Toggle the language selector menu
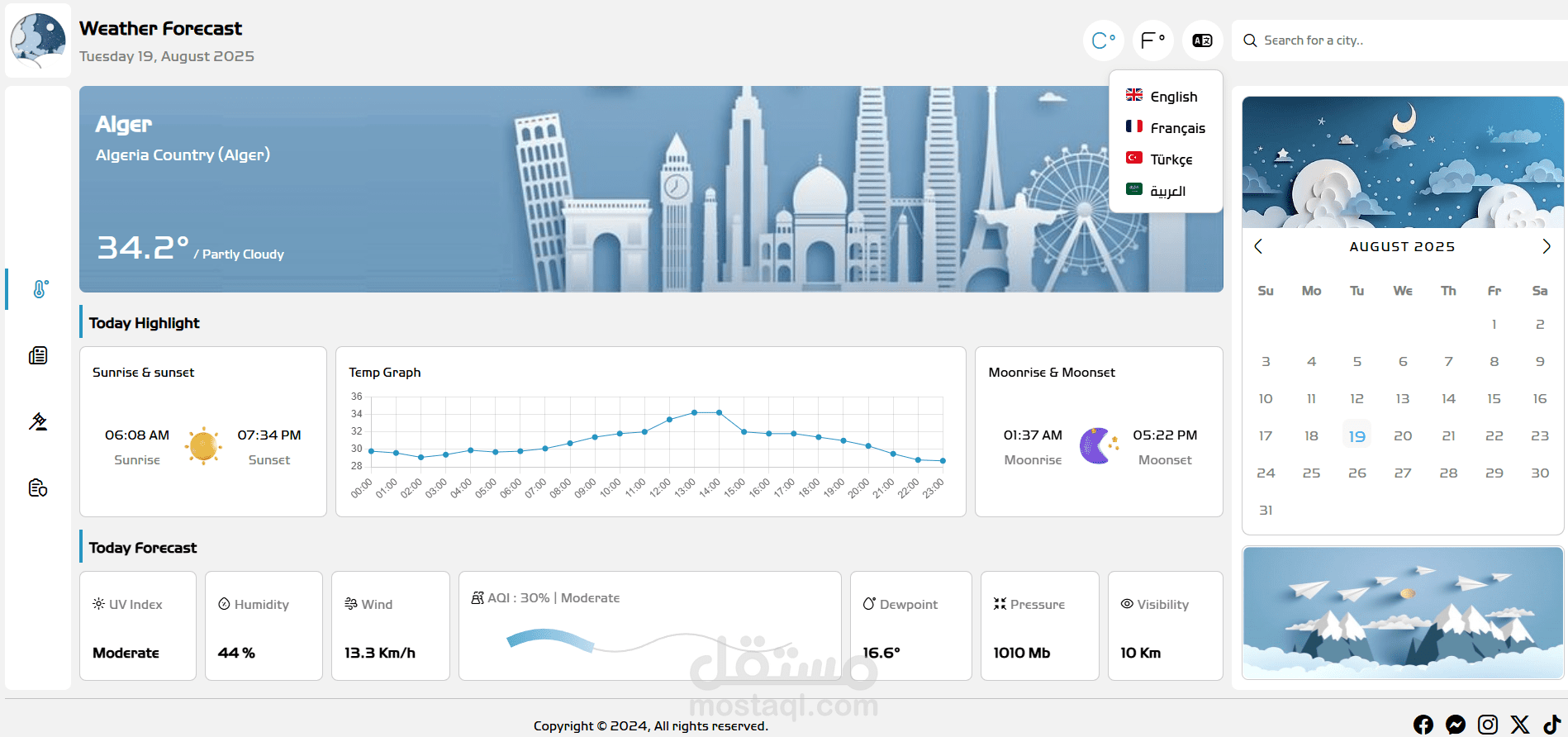Viewport: 1568px width, 737px height. click(1202, 40)
